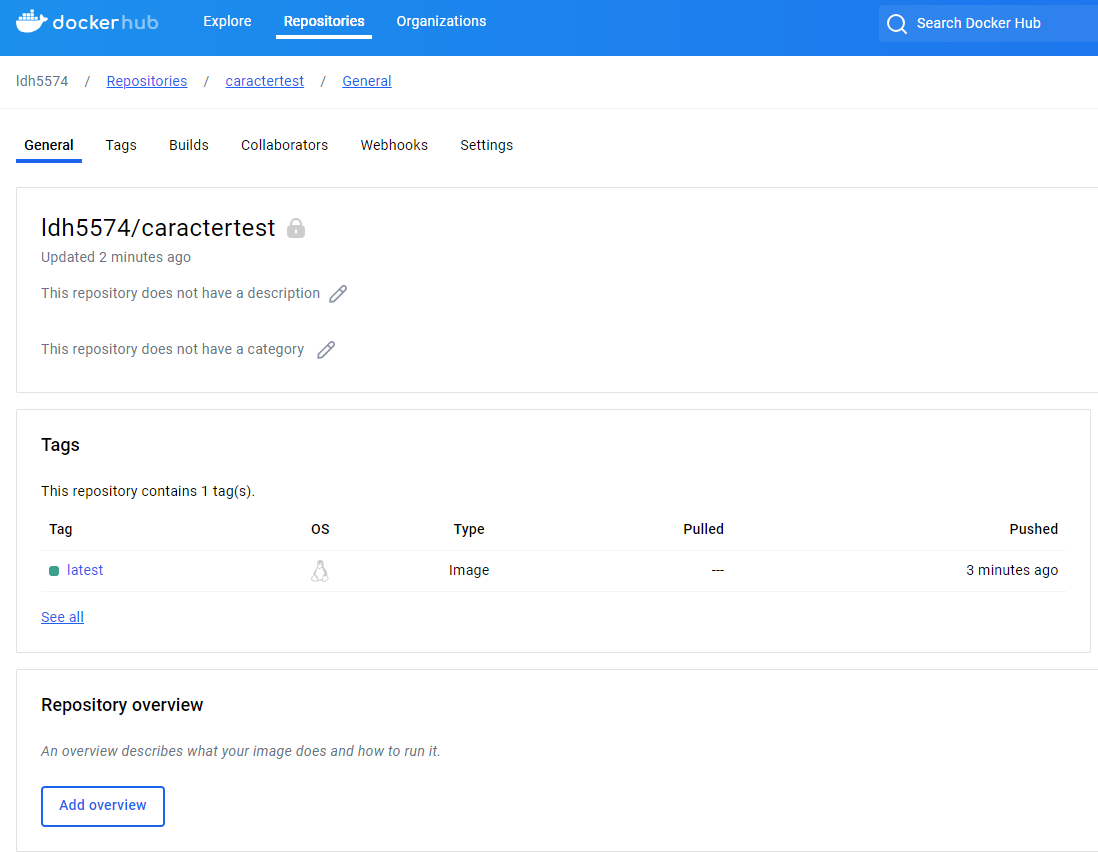
Task: Follow the General breadcrumb link
Action: [367, 81]
